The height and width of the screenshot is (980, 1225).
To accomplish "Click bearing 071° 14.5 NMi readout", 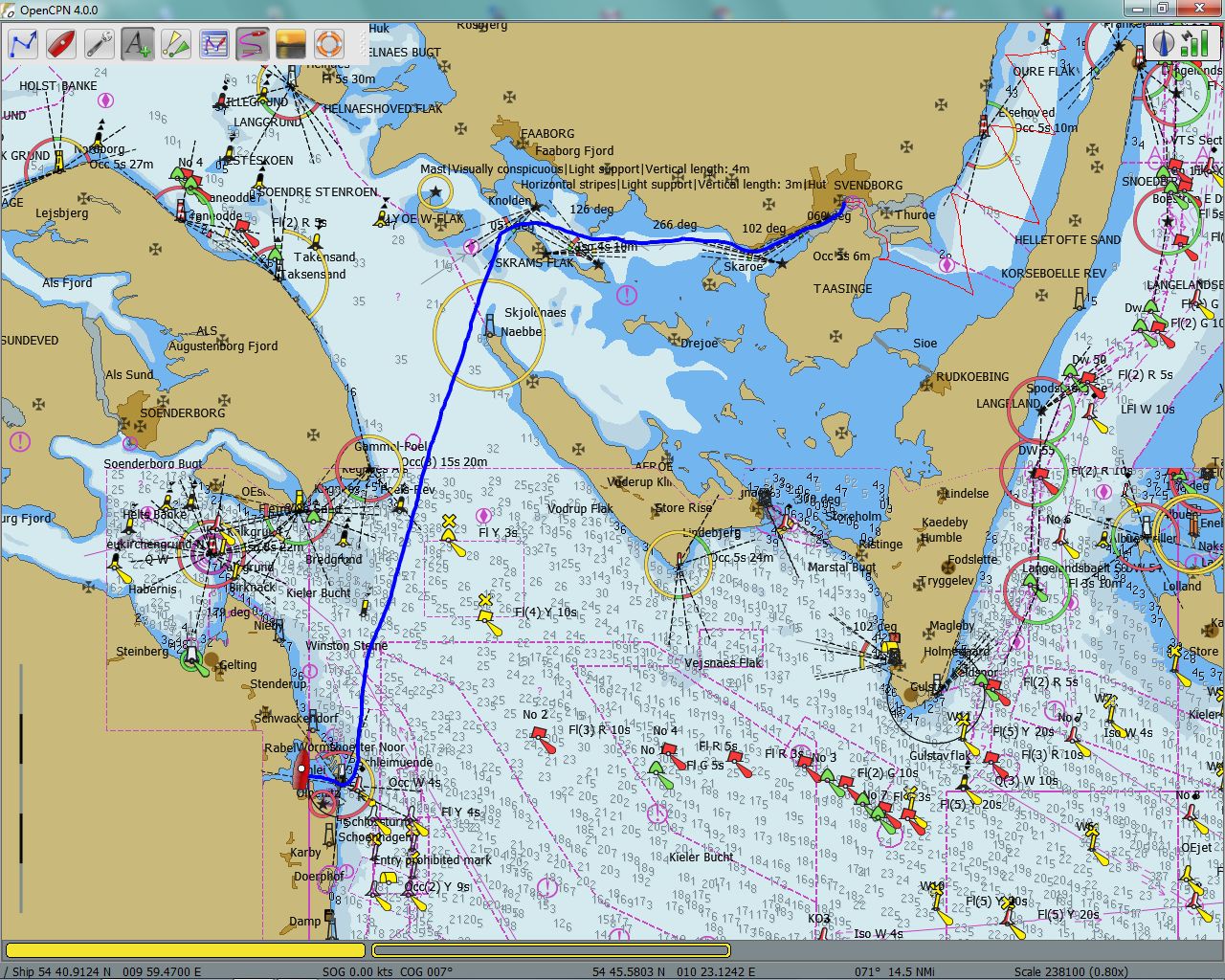I will tap(895, 971).
